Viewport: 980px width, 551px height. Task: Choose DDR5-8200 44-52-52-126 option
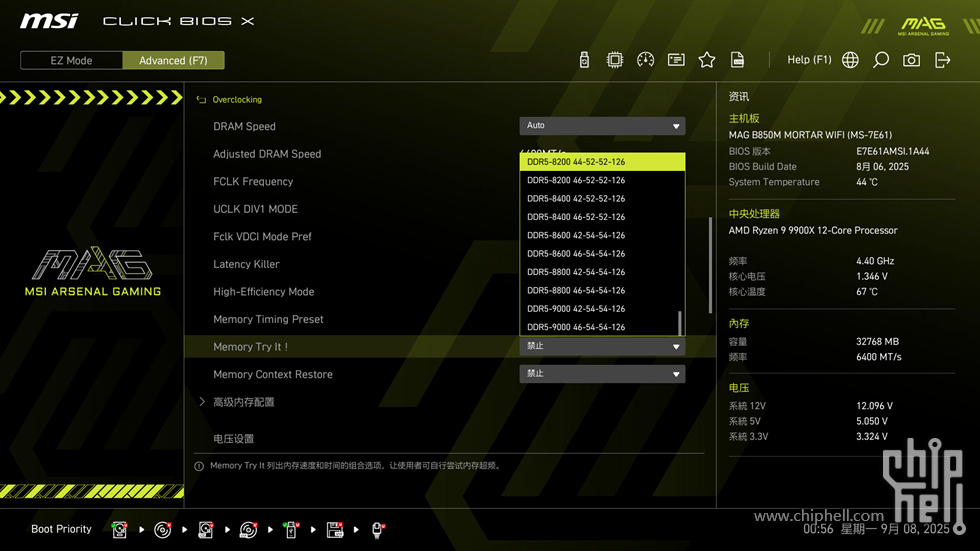coord(602,162)
